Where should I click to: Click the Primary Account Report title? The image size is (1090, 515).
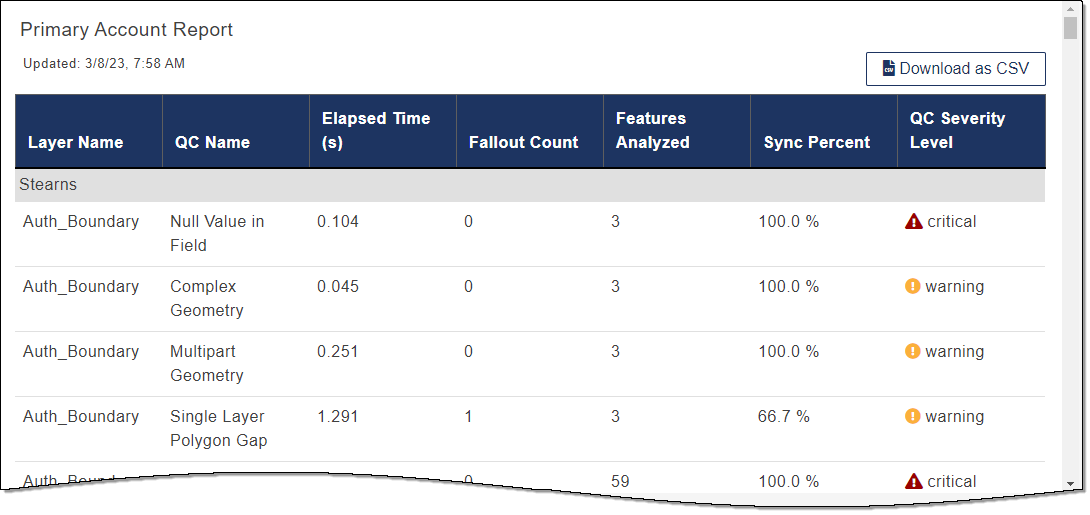point(127,30)
